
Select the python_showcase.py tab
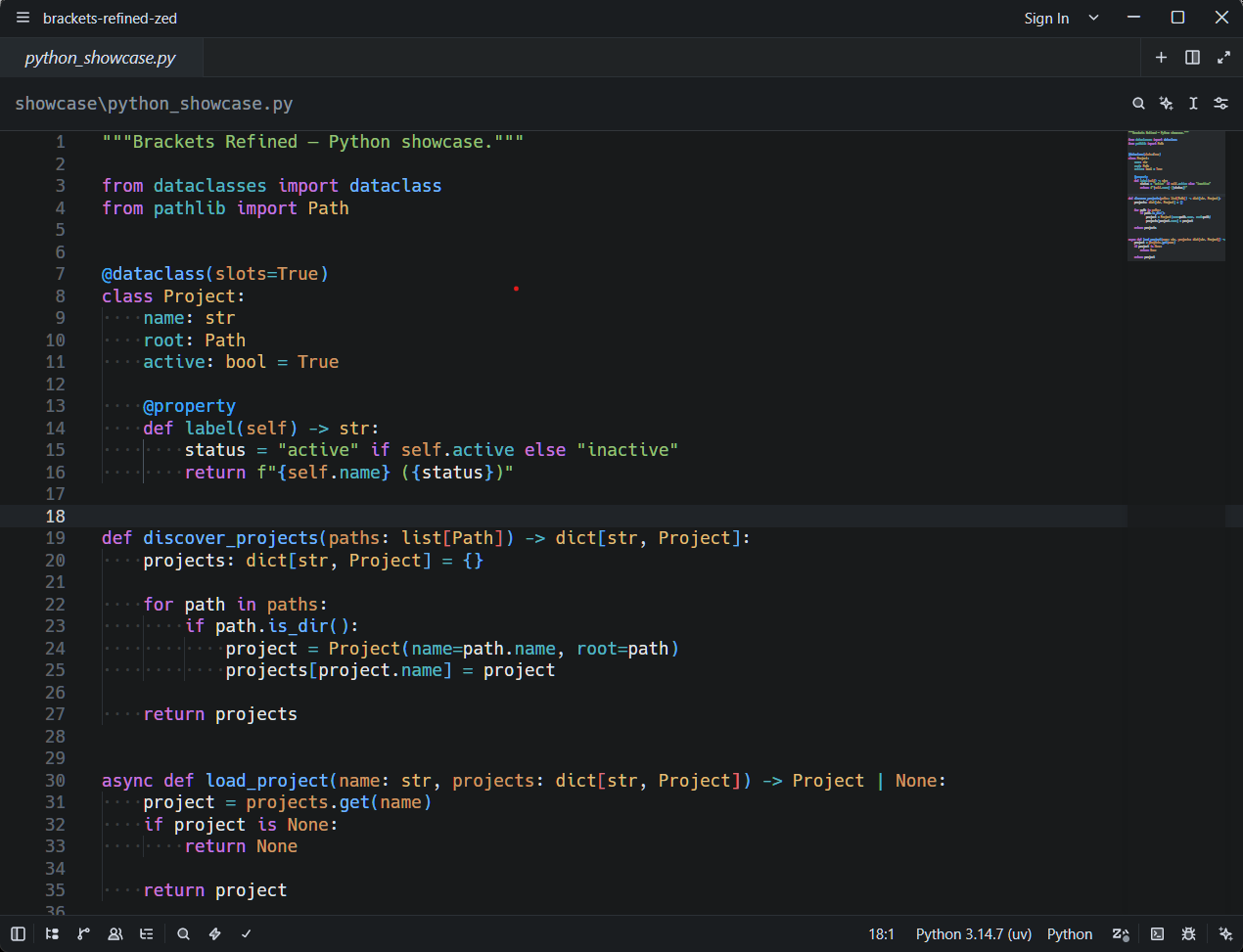point(100,58)
